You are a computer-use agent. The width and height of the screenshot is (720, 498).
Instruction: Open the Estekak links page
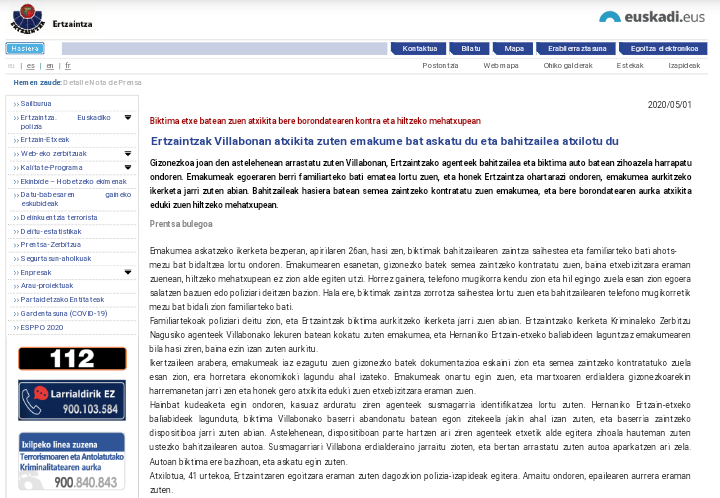click(x=630, y=66)
